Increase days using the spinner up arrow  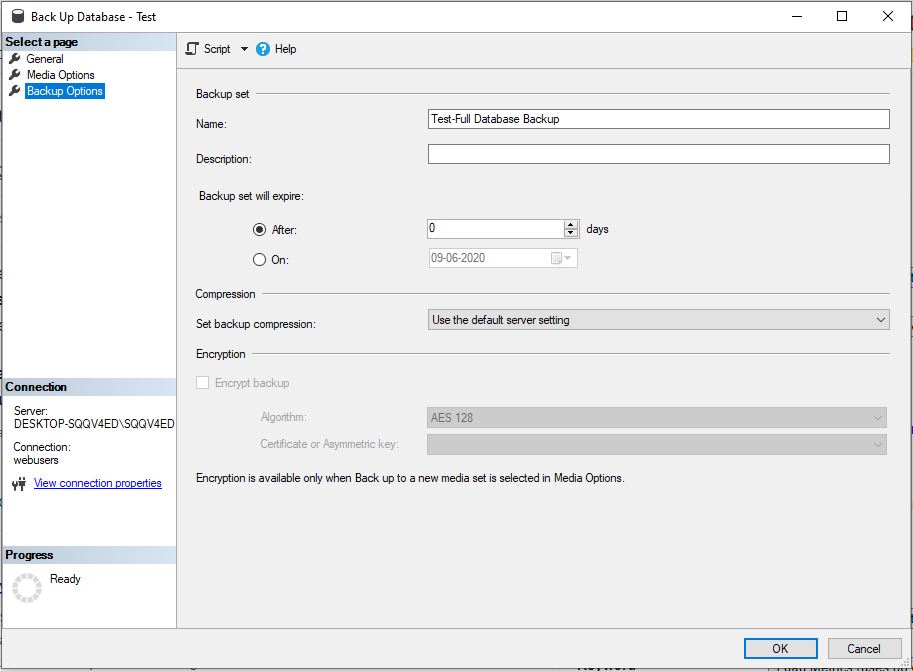570,224
